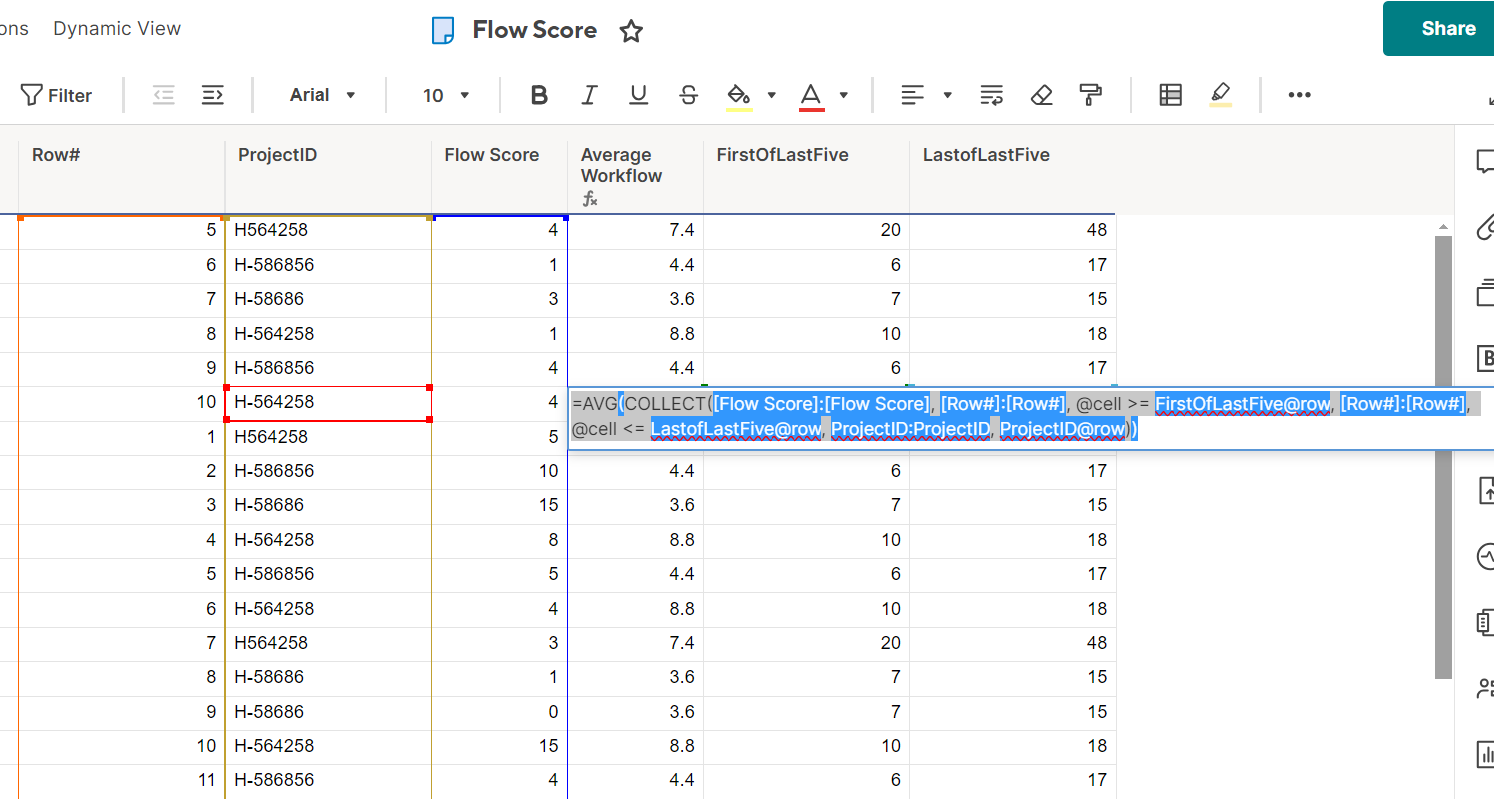Image resolution: width=1494 pixels, height=799 pixels.
Task: Open the font size 10 dropdown
Action: coord(446,95)
